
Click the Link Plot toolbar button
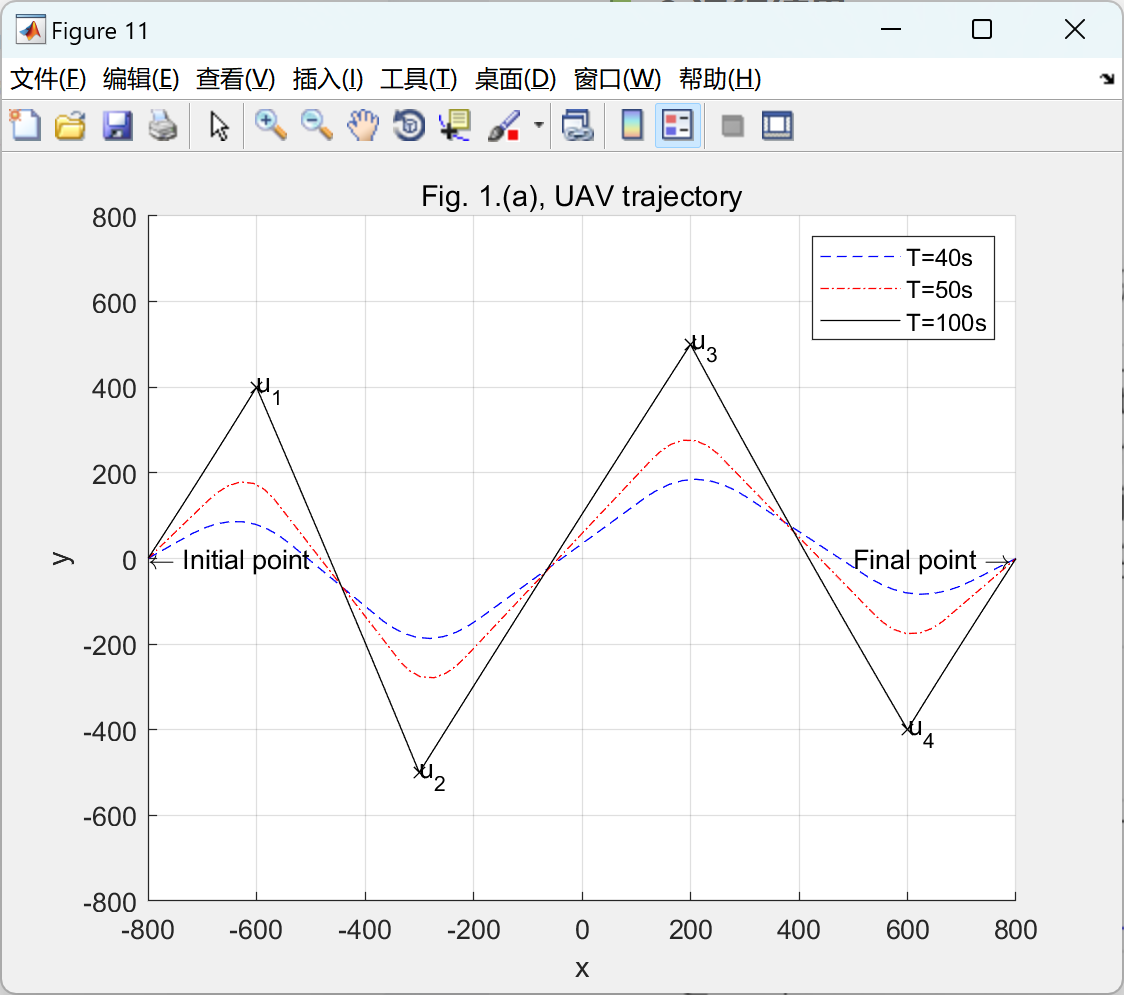click(577, 125)
